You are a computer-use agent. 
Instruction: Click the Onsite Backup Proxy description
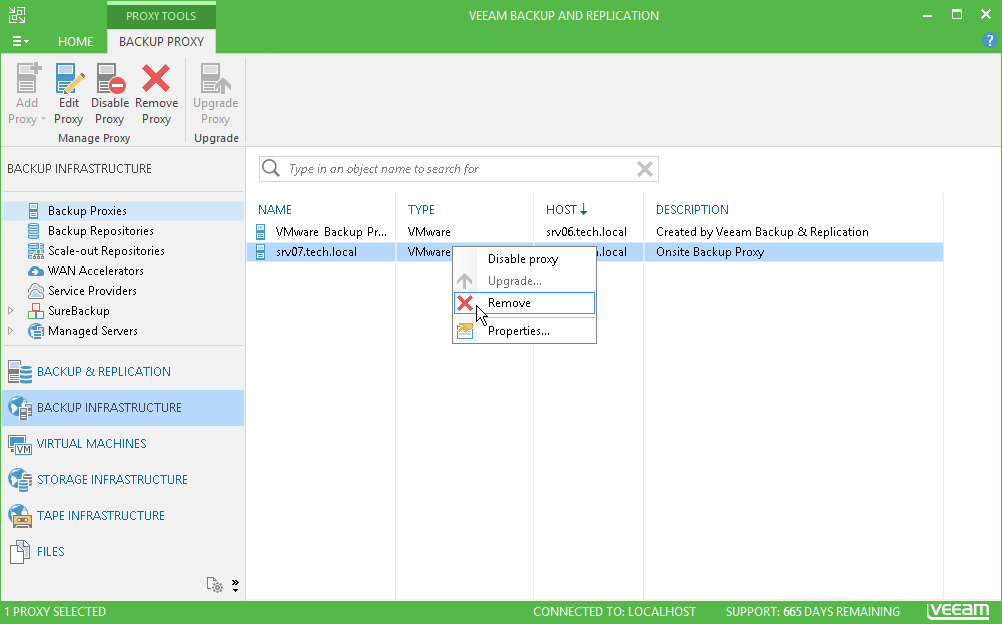pos(710,252)
